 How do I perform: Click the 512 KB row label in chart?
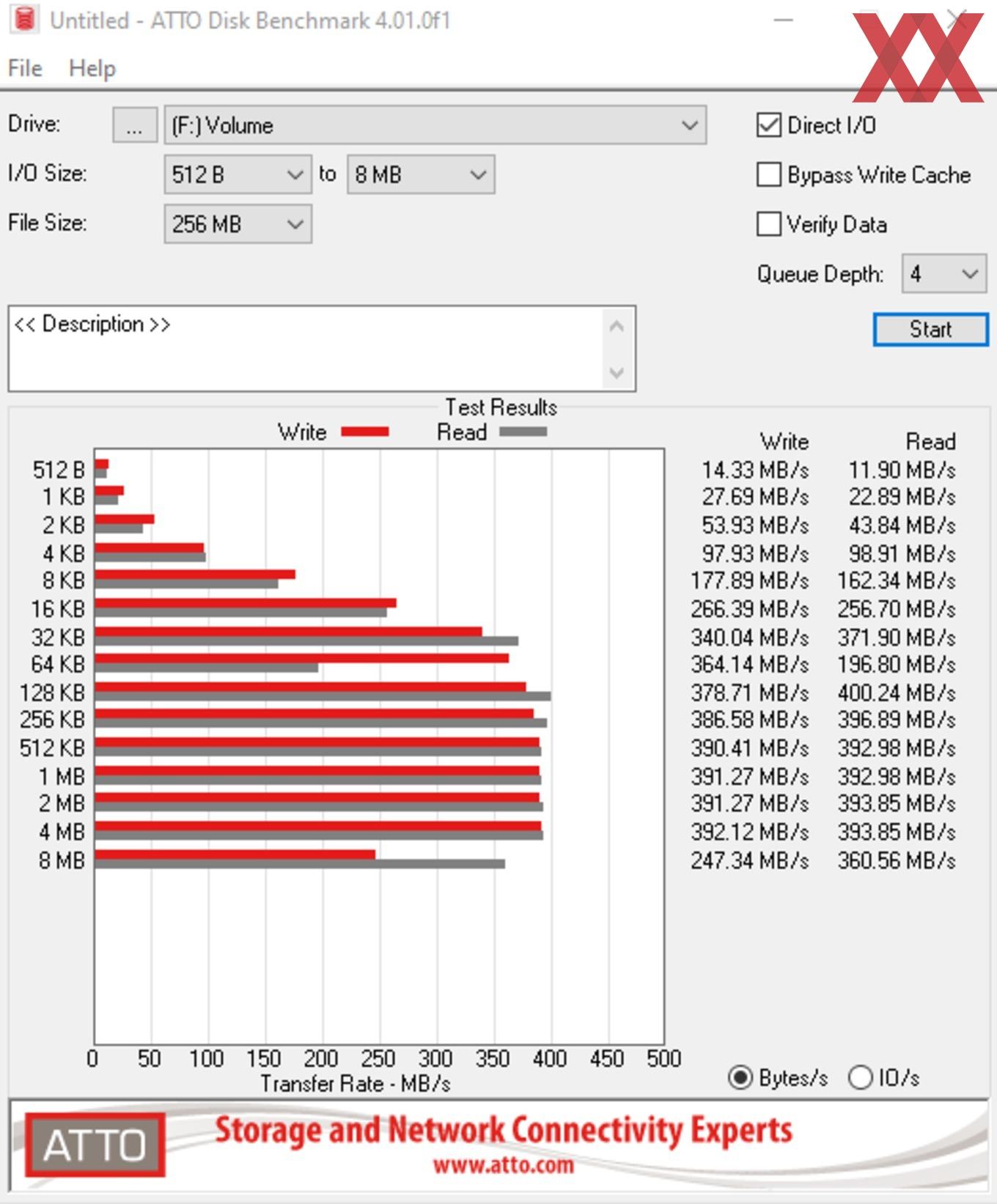click(52, 748)
